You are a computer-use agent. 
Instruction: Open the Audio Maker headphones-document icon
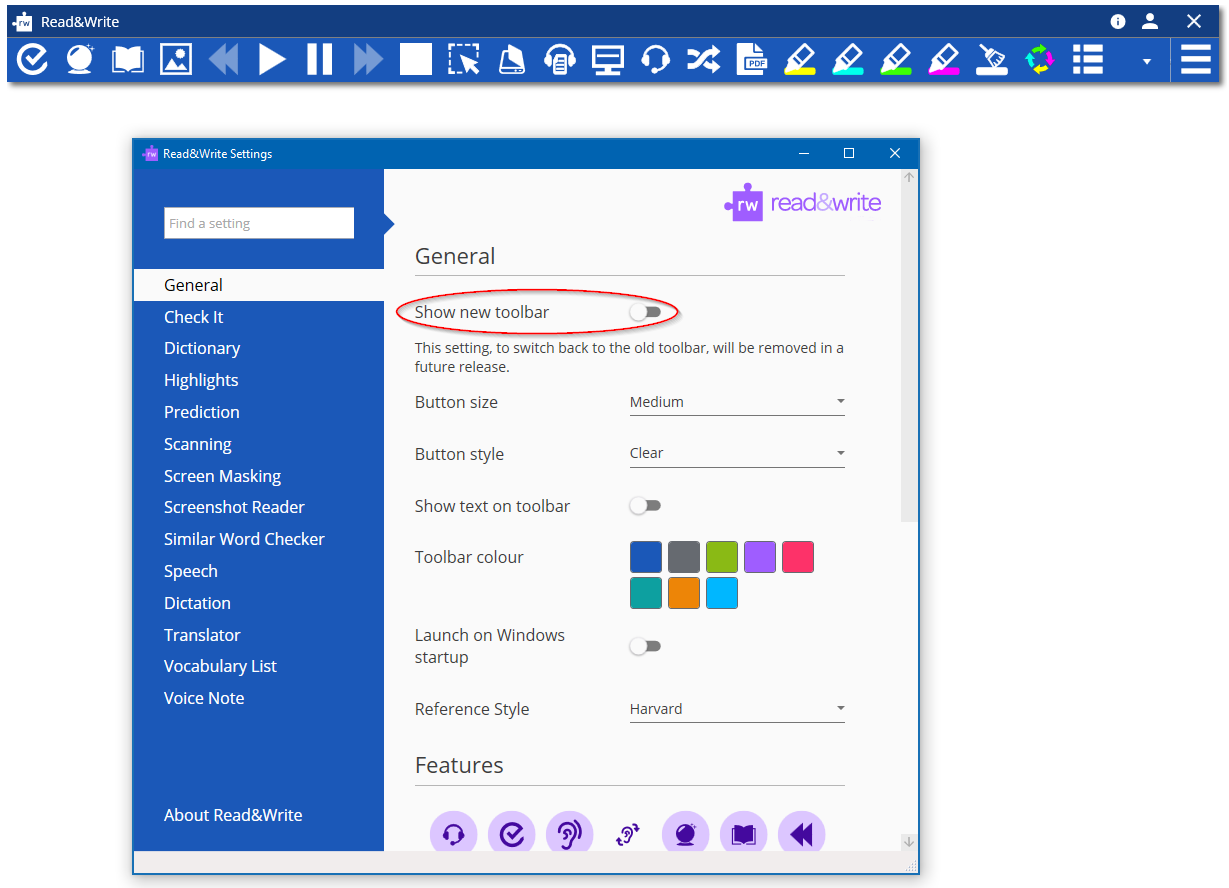[x=559, y=60]
